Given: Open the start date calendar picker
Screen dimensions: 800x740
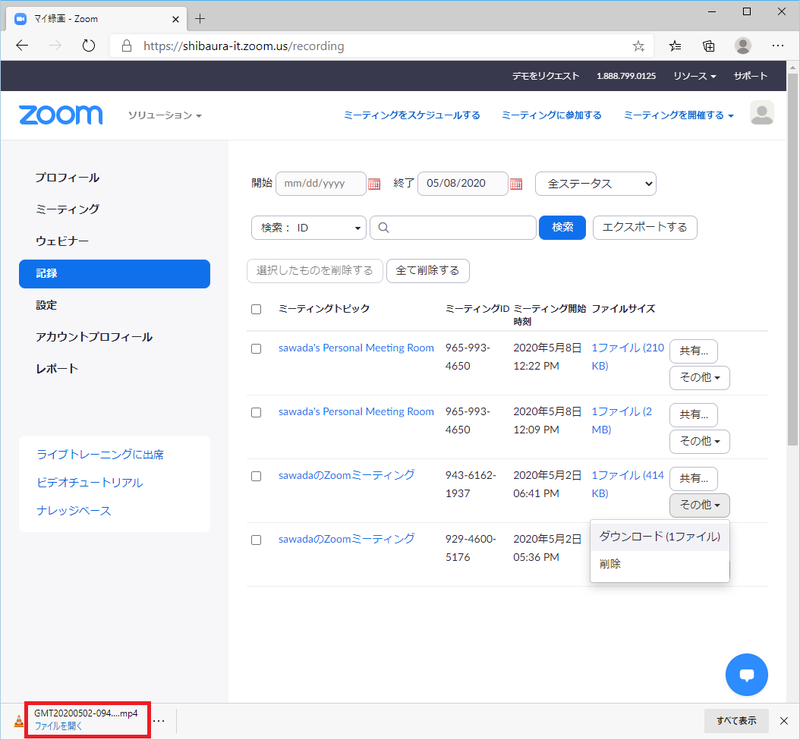Looking at the screenshot, I should coord(374,184).
